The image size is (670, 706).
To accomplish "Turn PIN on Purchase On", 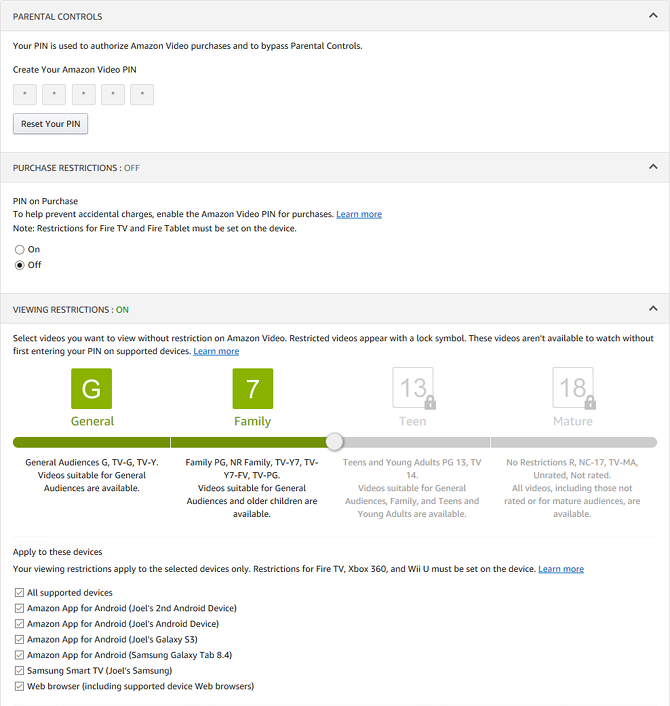I will pyautogui.click(x=20, y=249).
